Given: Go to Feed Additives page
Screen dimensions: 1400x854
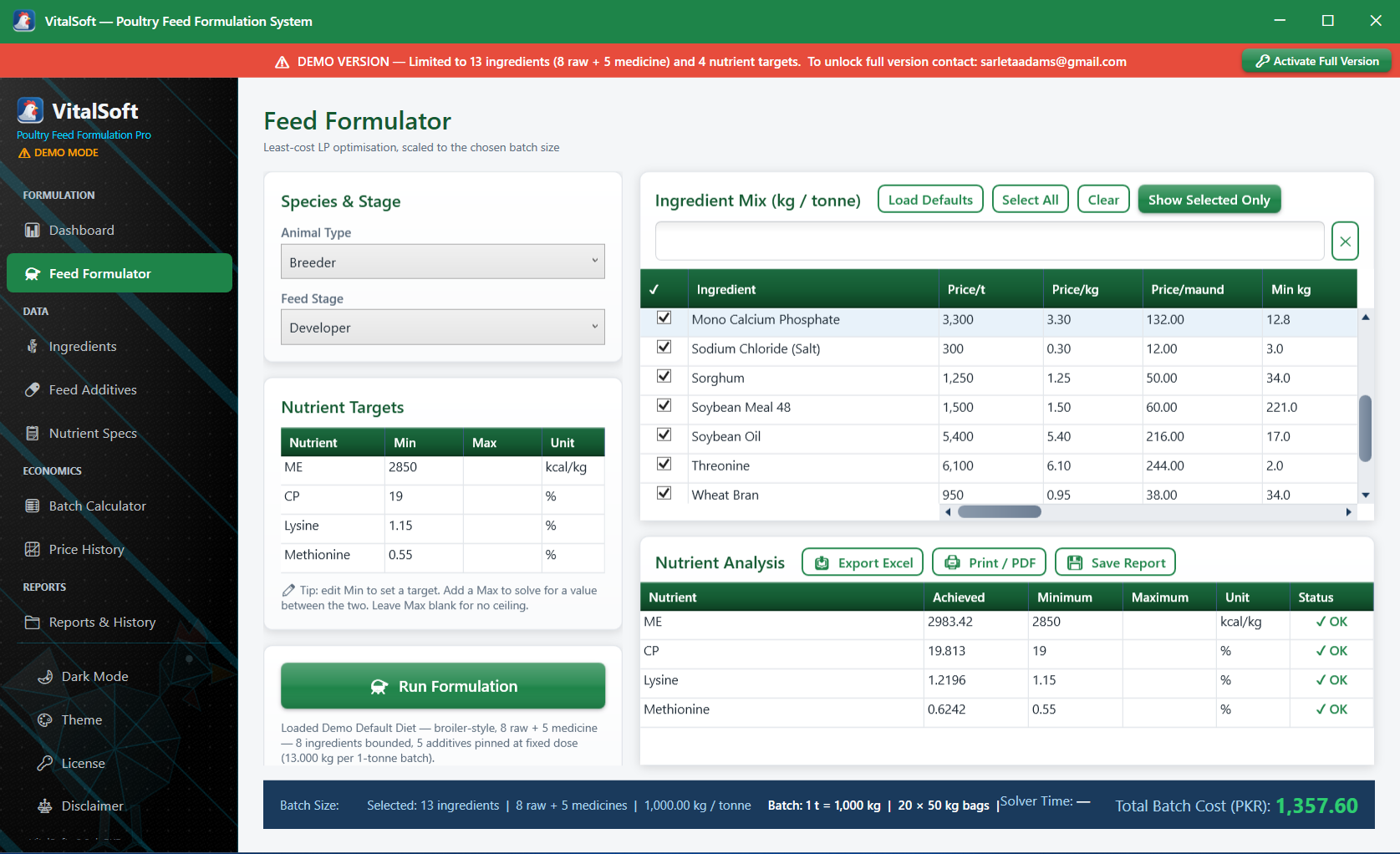Looking at the screenshot, I should click(120, 389).
